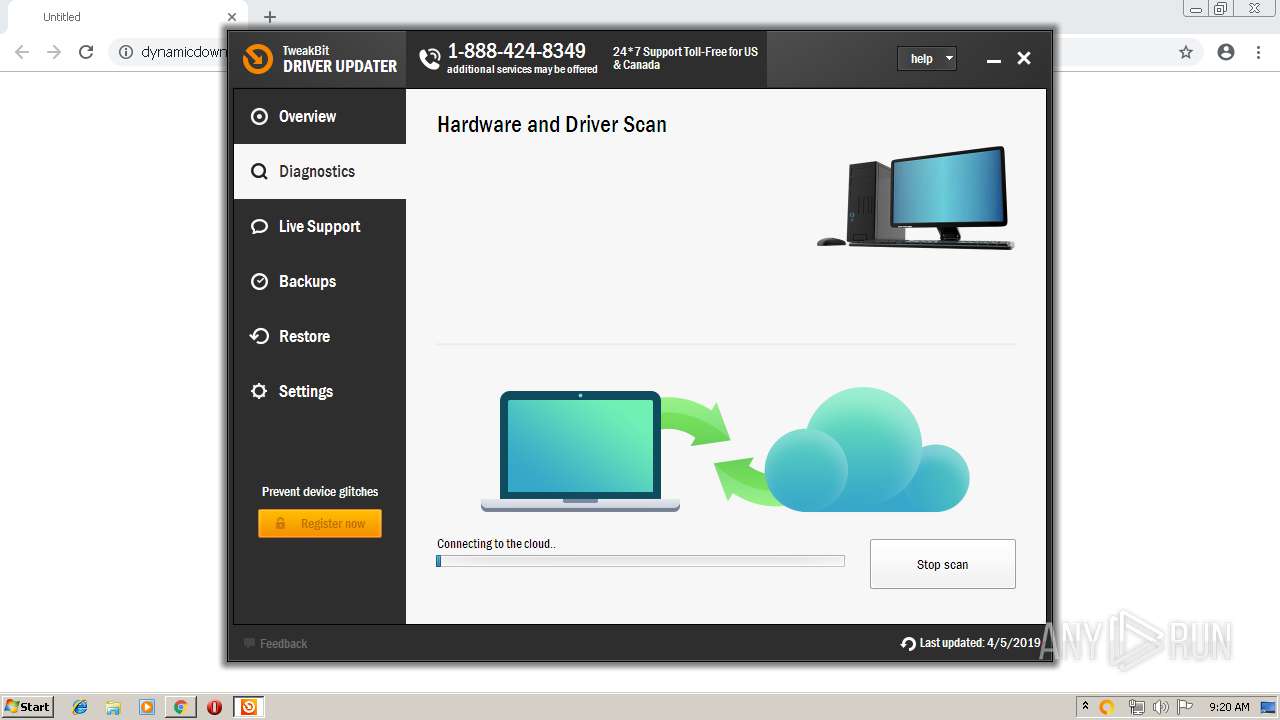Switch to Chrome in taskbar
This screenshot has width=1280, height=720.
180,707
